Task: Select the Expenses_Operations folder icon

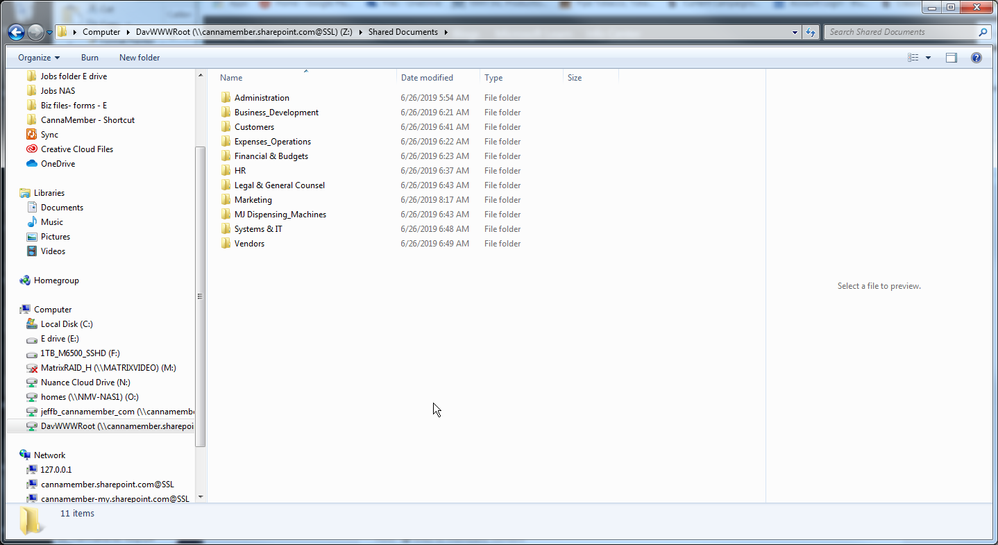Action: coord(226,141)
